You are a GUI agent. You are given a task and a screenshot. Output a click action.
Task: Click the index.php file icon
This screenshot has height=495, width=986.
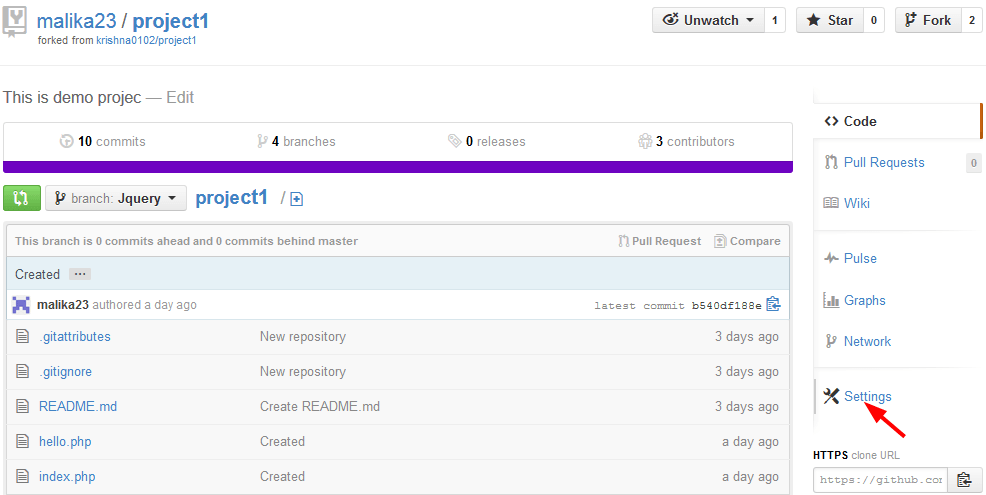pos(23,476)
